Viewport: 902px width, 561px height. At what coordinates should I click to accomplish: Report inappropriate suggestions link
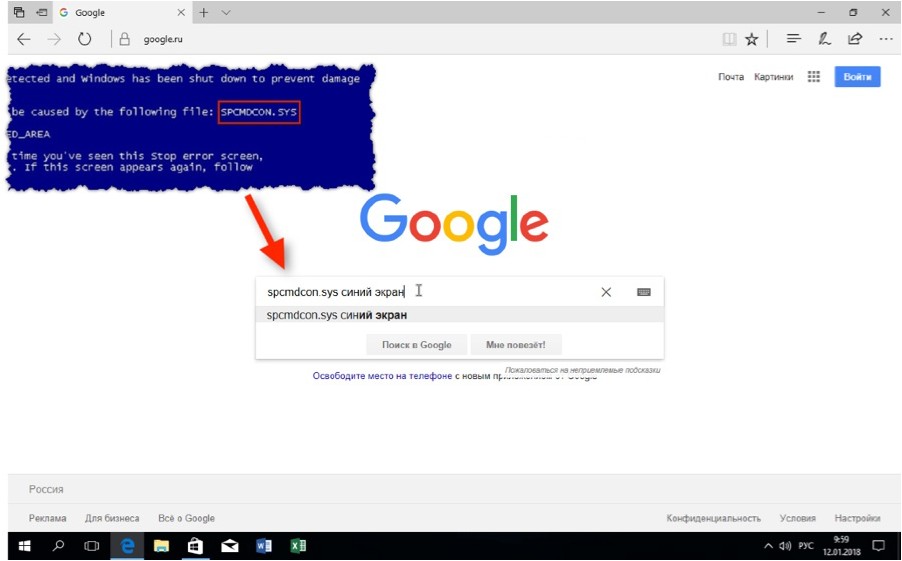582,370
